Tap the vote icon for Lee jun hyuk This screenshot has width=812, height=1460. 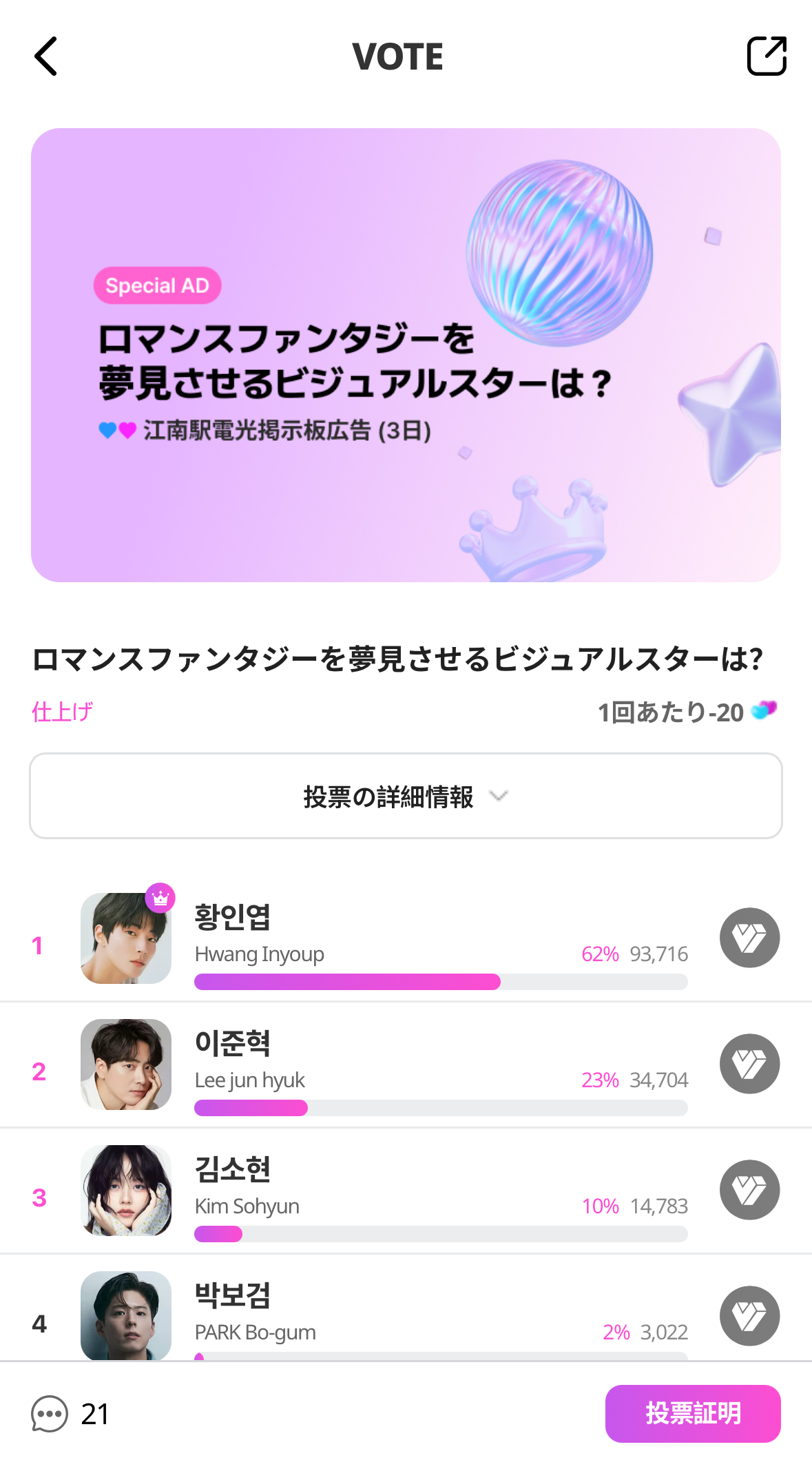coord(749,1064)
